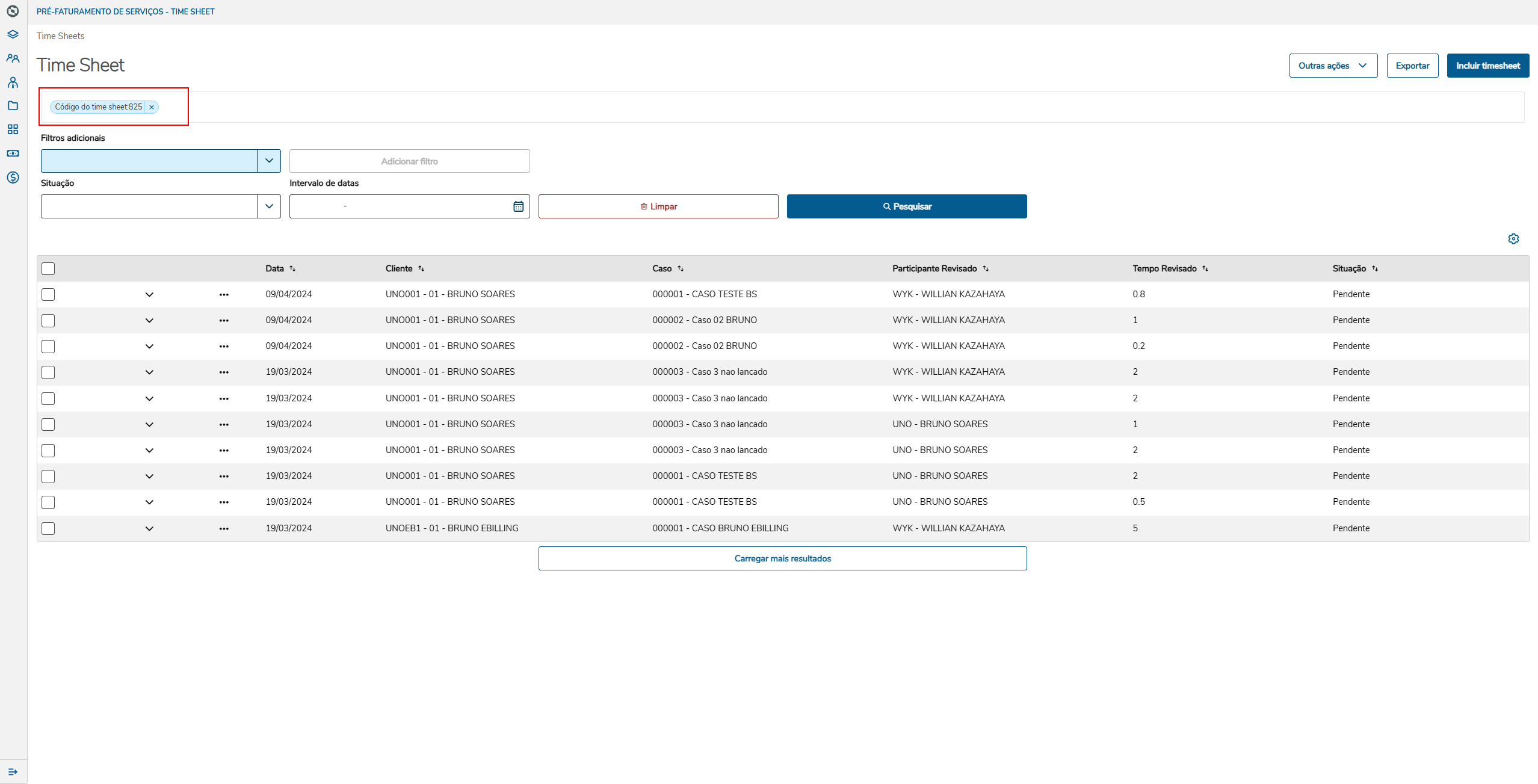This screenshot has width=1538, height=784.
Task: Expand details of the first table row
Action: (x=149, y=295)
